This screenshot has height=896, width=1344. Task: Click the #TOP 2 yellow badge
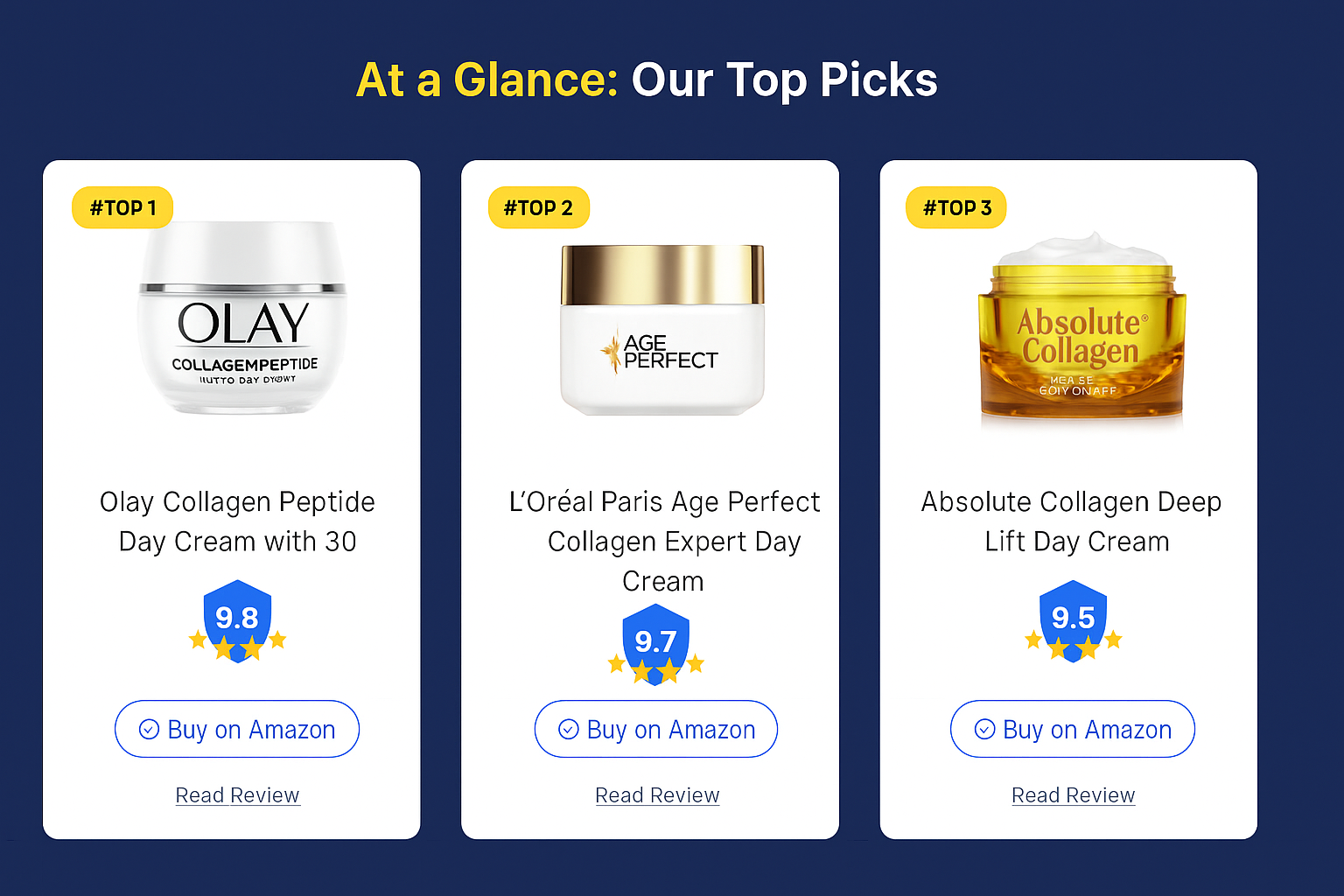click(x=538, y=208)
